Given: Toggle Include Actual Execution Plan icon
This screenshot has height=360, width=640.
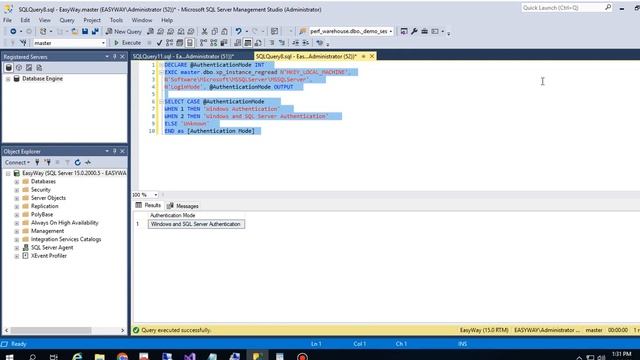Looking at the screenshot, I should click(203, 43).
